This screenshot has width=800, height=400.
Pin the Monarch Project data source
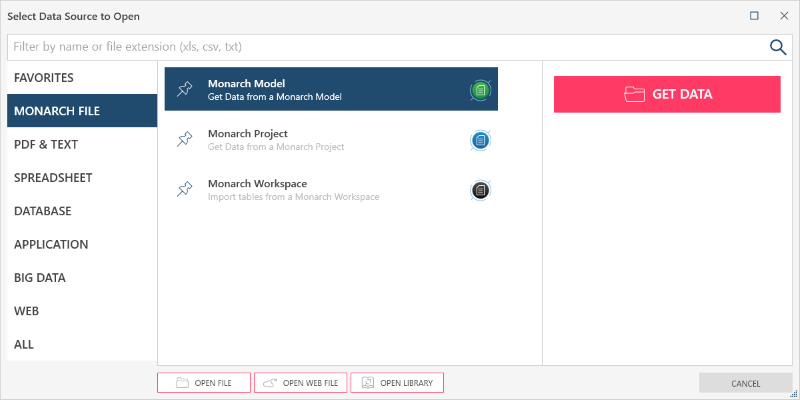click(184, 140)
